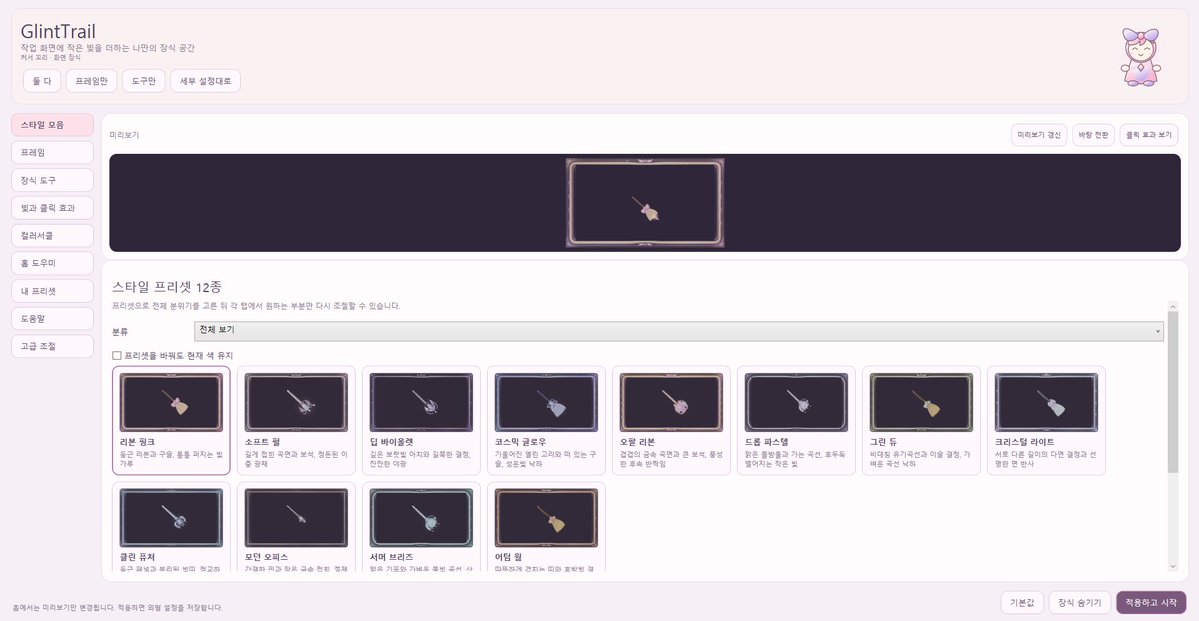Open the 스타일 모음 sidebar tab
1199x621 pixels.
click(53, 125)
